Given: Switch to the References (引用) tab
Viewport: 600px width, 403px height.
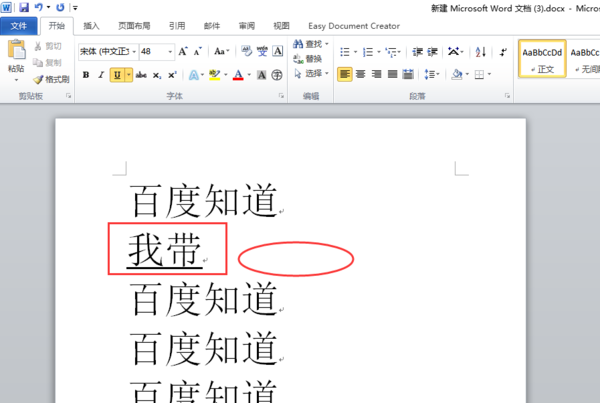Looking at the screenshot, I should pos(177,26).
